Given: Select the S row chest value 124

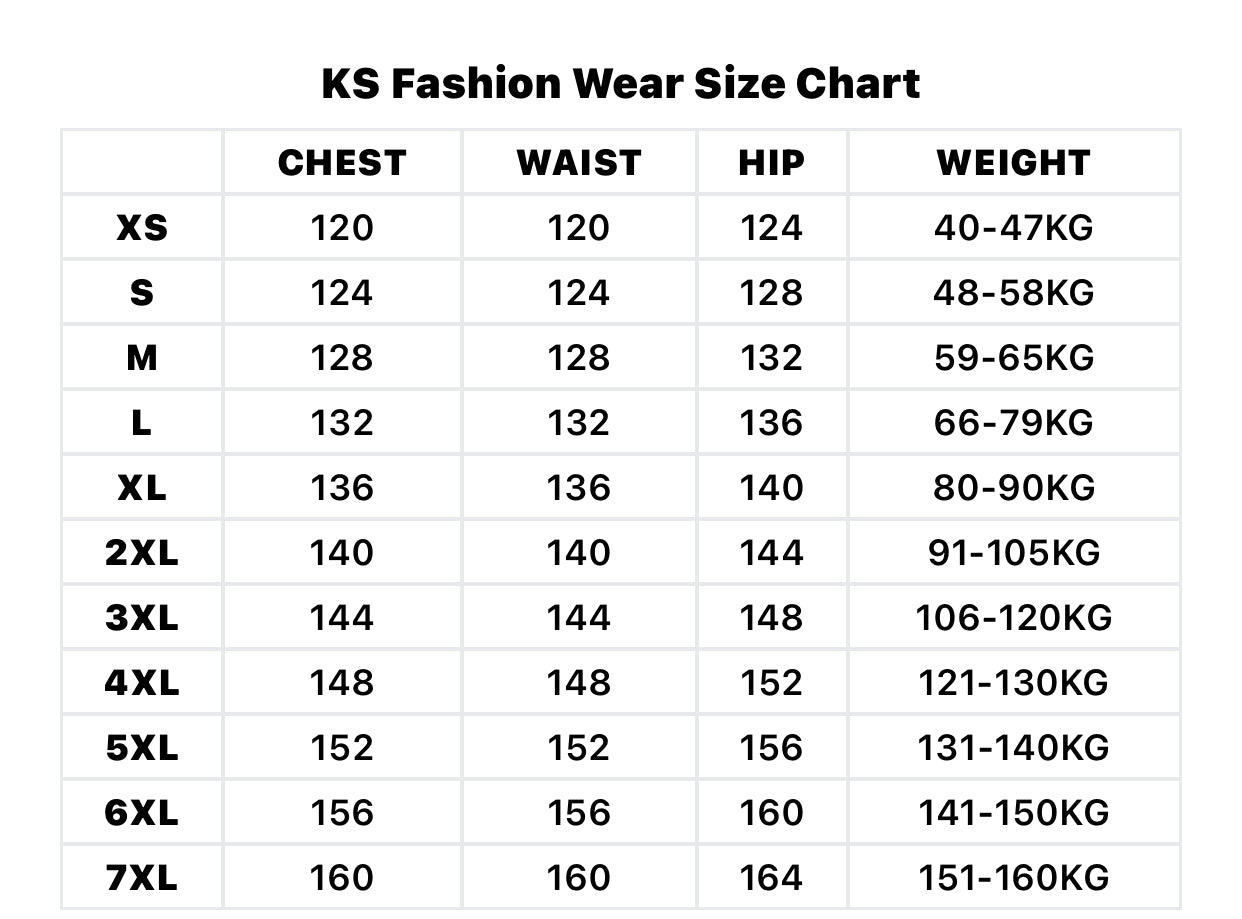Looking at the screenshot, I should coord(342,293).
